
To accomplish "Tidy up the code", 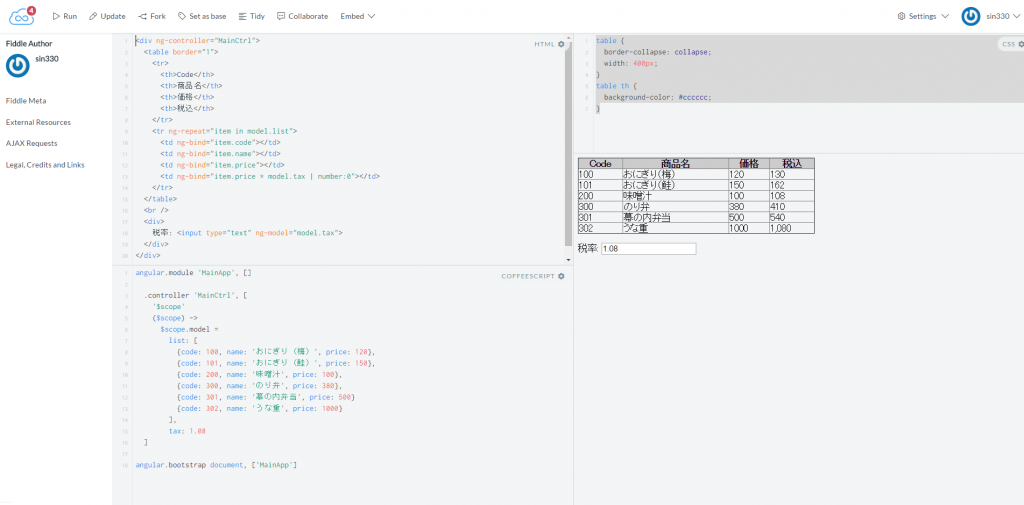I will coord(252,16).
